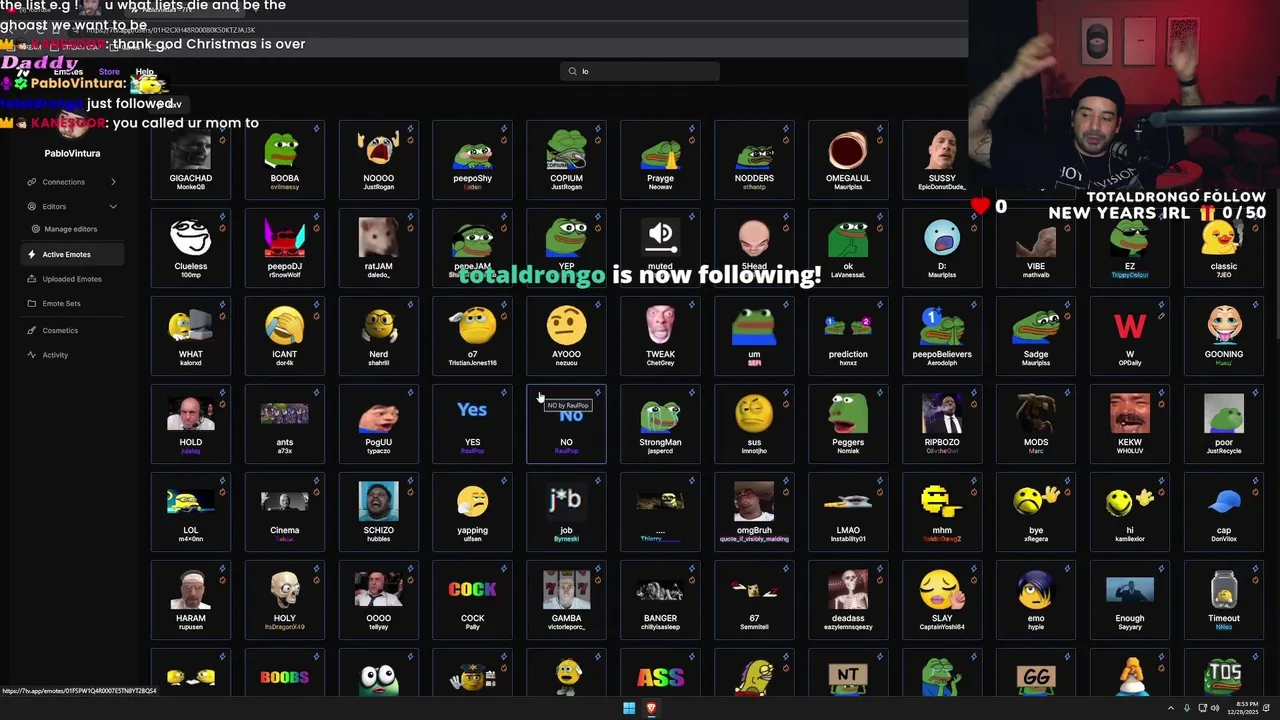Open the SLAY emote card
This screenshot has height=720, width=1280.
(x=943, y=598)
